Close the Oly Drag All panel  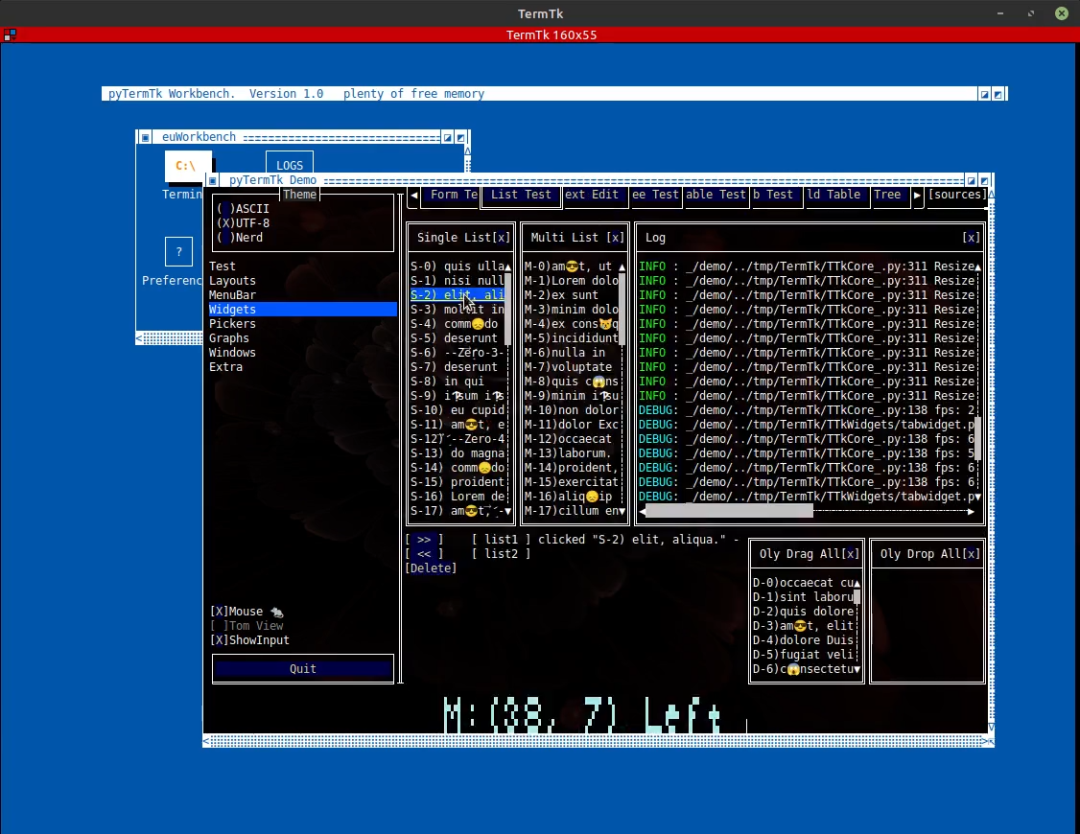click(851, 554)
